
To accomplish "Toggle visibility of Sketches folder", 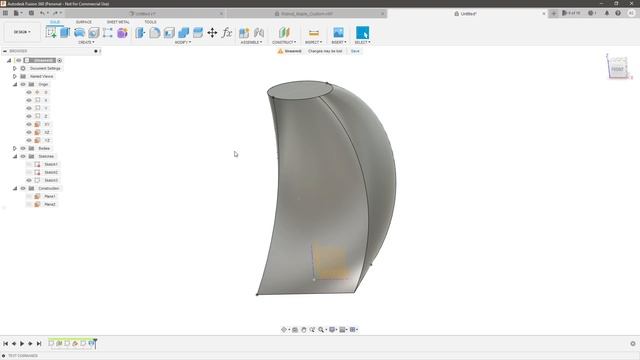I will tap(23, 156).
